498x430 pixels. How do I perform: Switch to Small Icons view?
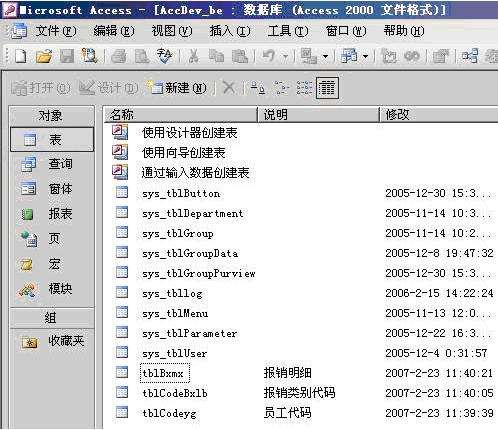point(281,88)
